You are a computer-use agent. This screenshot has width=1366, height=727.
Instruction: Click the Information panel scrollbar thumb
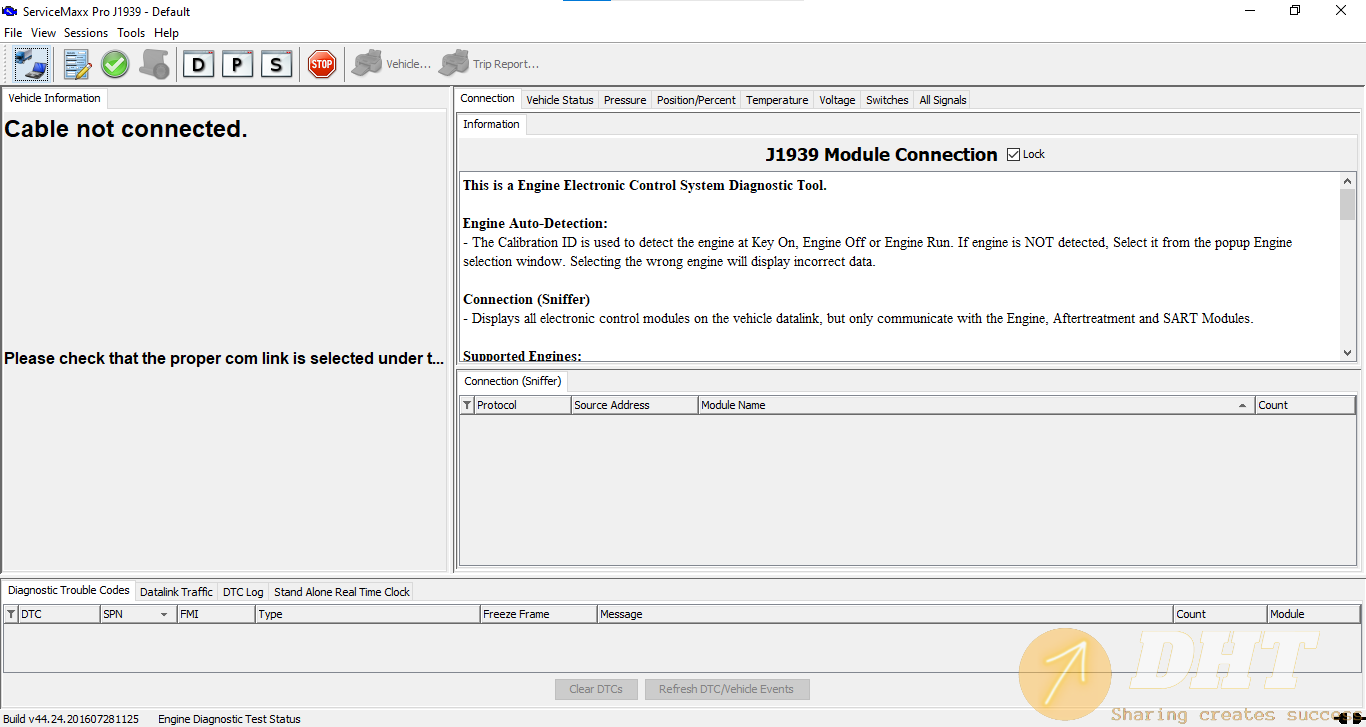point(1347,204)
